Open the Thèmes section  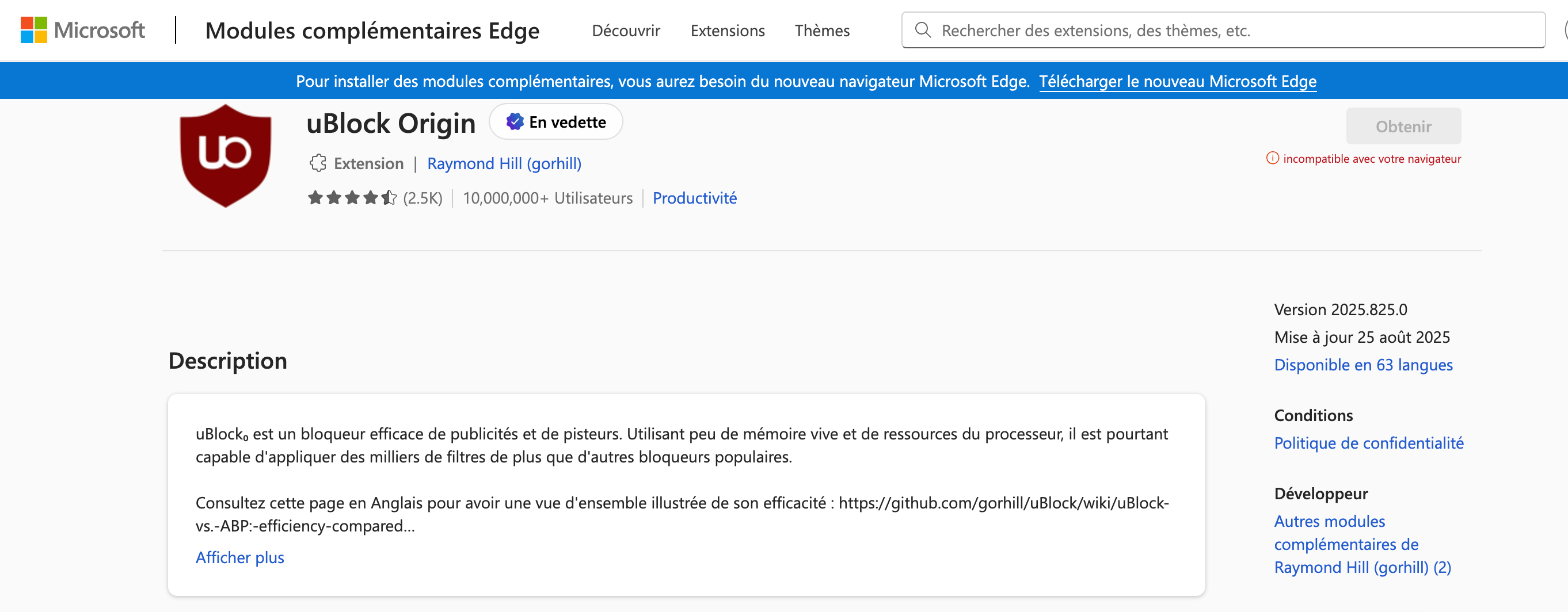click(822, 30)
